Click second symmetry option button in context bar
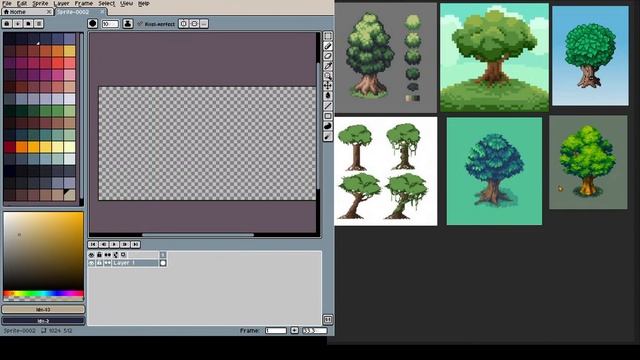Viewport: 640px width, 360px height. [194, 24]
